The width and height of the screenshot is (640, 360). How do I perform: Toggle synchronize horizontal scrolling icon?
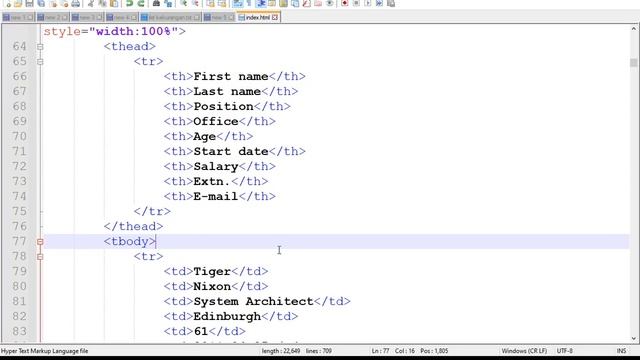pyautogui.click(x=222, y=4)
